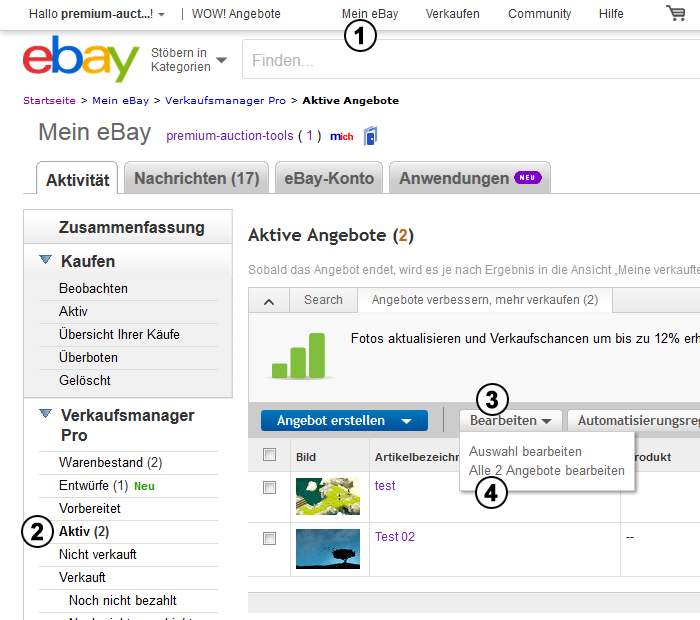The width and height of the screenshot is (700, 620).
Task: Open the premium-auction-tools profile link
Action: pos(230,135)
